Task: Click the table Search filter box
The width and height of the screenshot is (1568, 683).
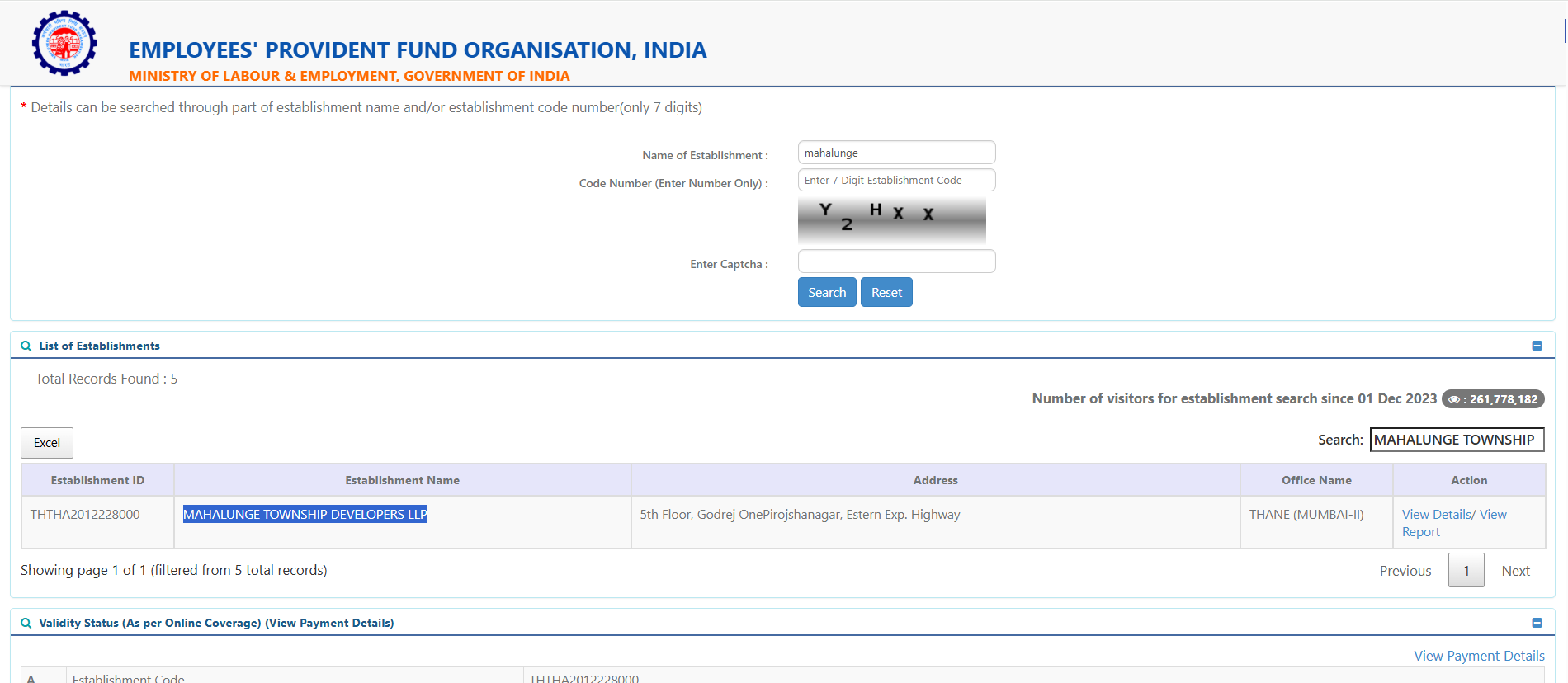Action: click(1457, 440)
